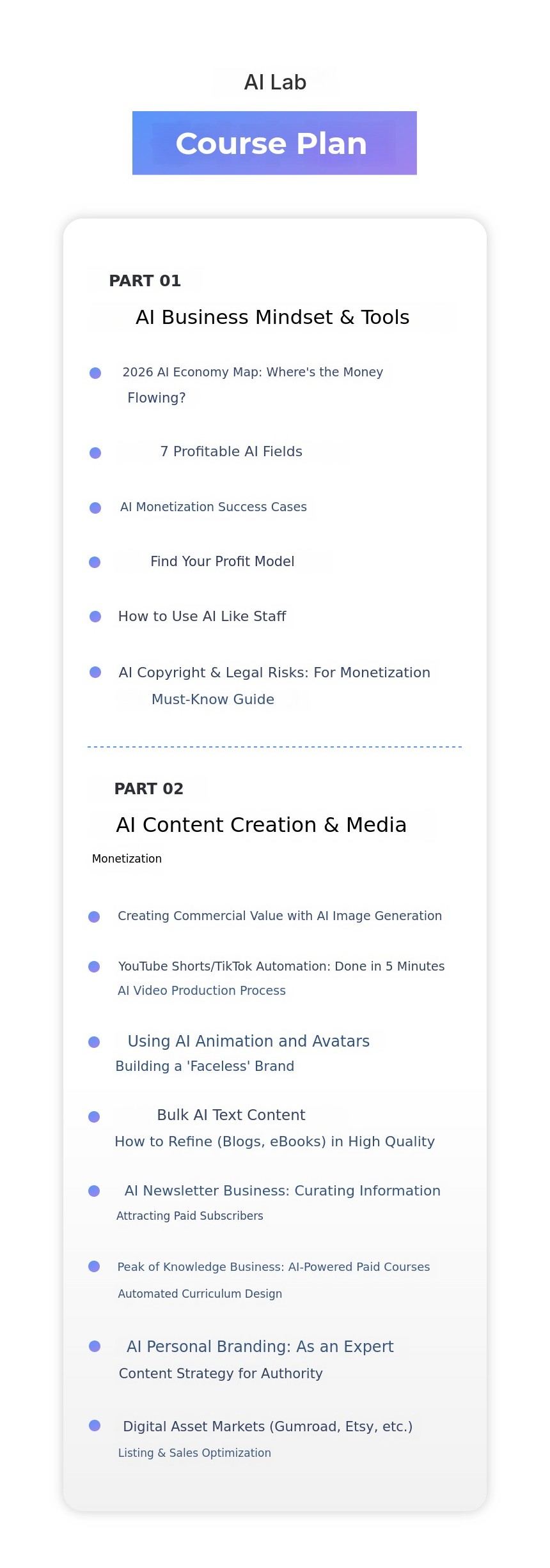Open AI Newsletter Business lesson
Screen dimensions: 550x1568
pos(282,1191)
